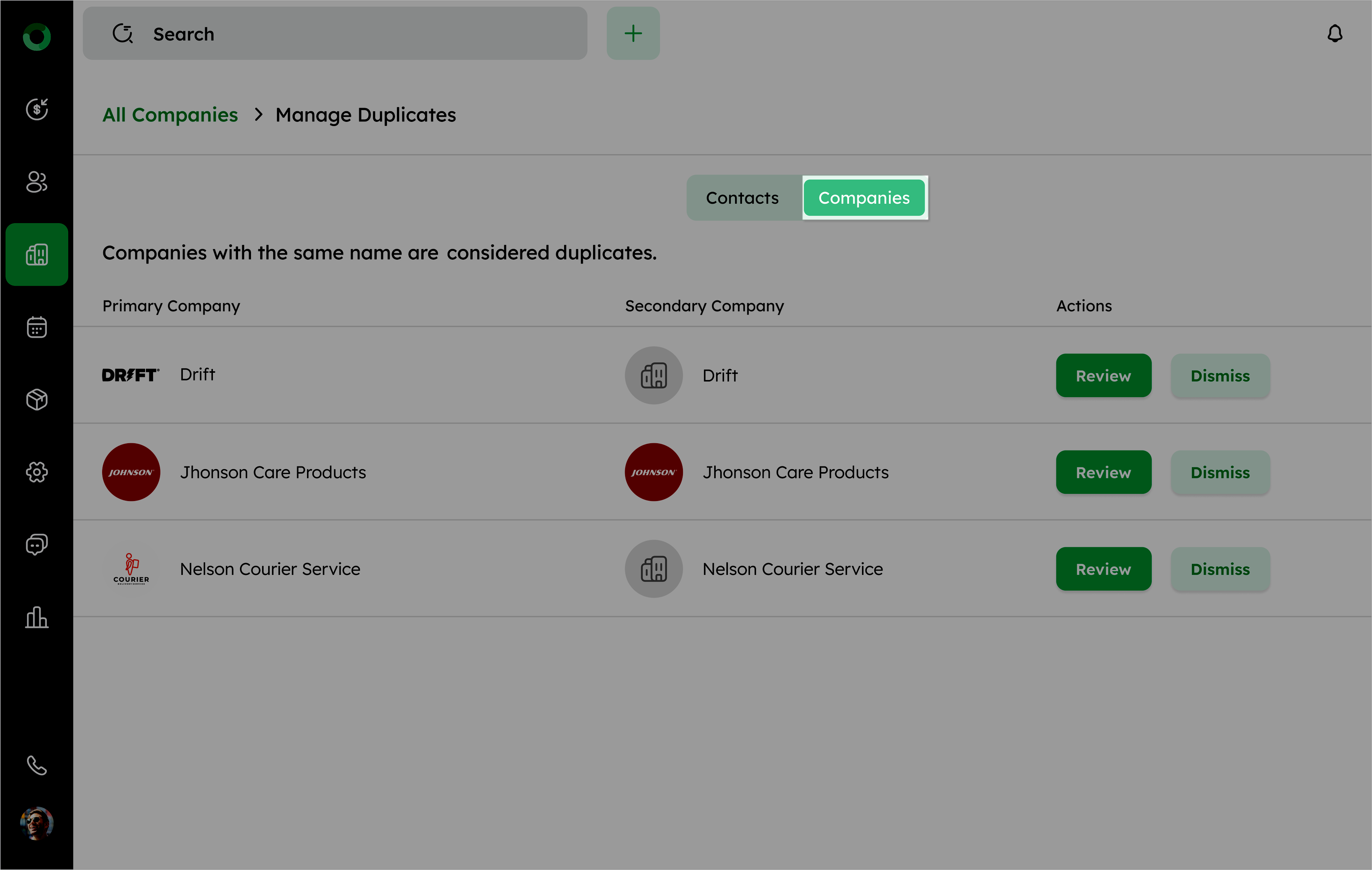The image size is (1372, 870).
Task: Open the products box icon in sidebar
Action: (x=37, y=400)
